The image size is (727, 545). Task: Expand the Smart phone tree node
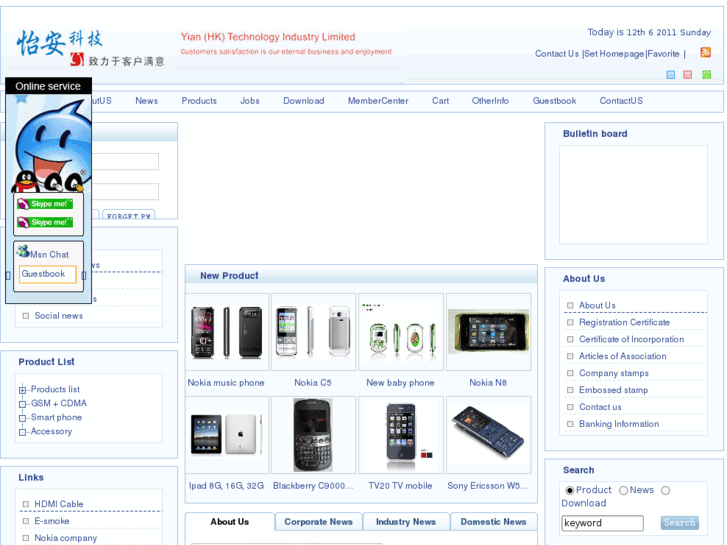(x=22, y=418)
